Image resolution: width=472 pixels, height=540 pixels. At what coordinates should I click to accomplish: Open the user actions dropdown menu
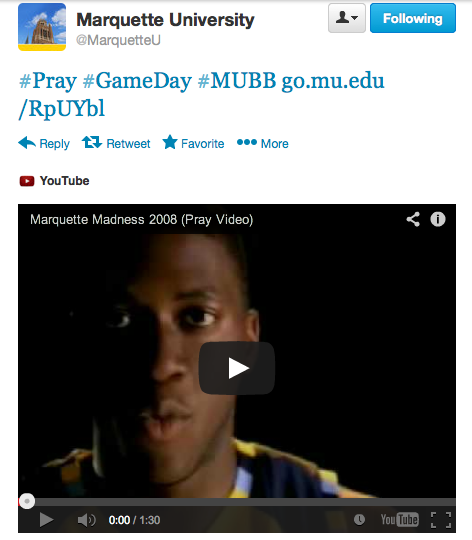(347, 18)
